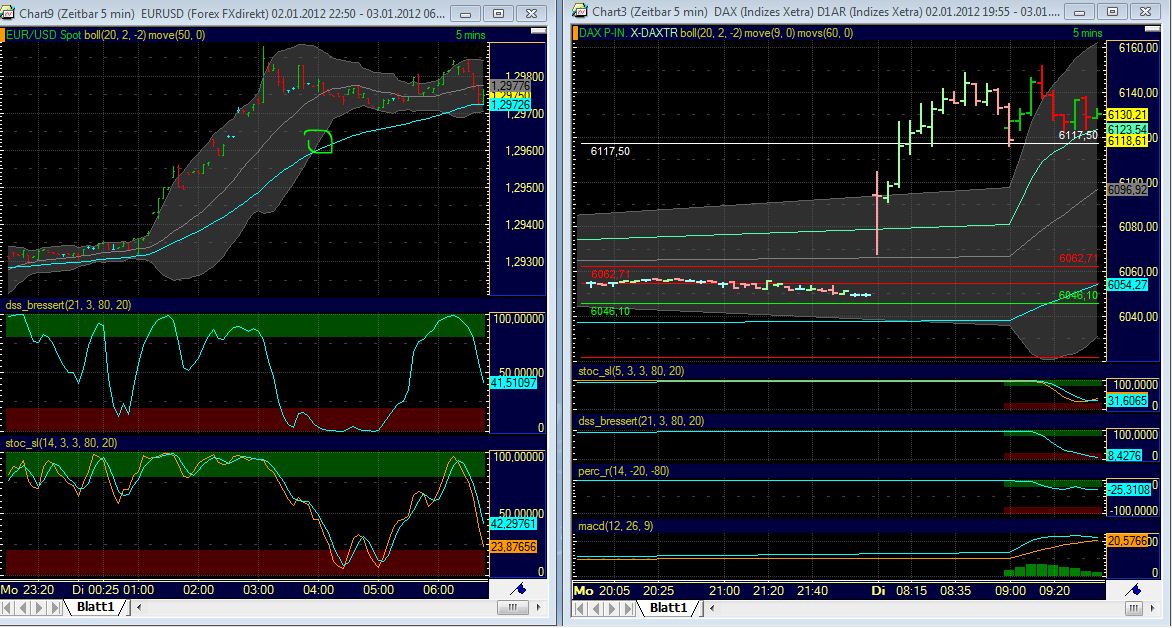Click the left chevron beside the EURUSD Blatt1 tab
This screenshot has height=628, width=1172.
click(137, 609)
